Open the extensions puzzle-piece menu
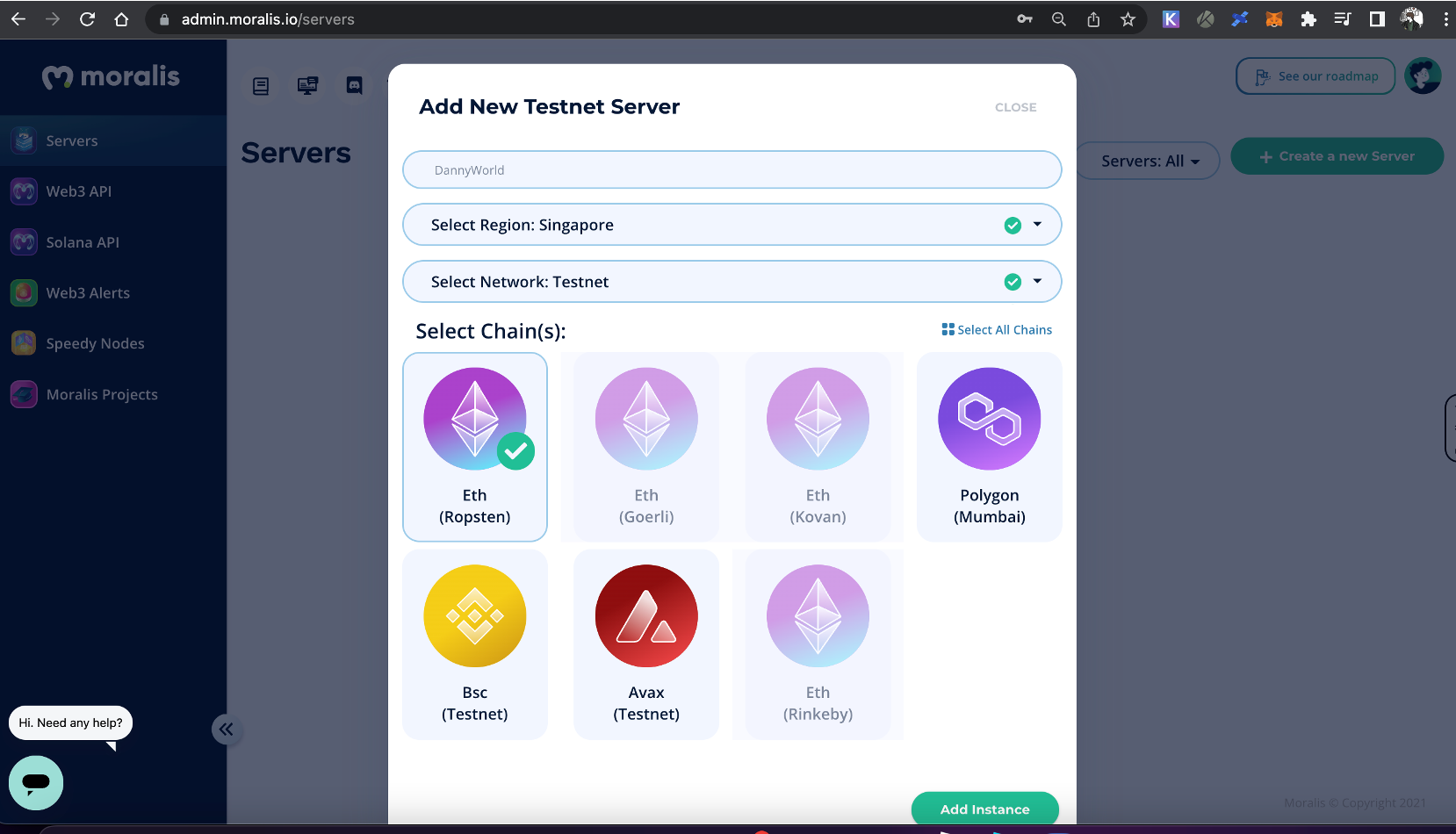The height and width of the screenshot is (834, 1456). [x=1308, y=18]
